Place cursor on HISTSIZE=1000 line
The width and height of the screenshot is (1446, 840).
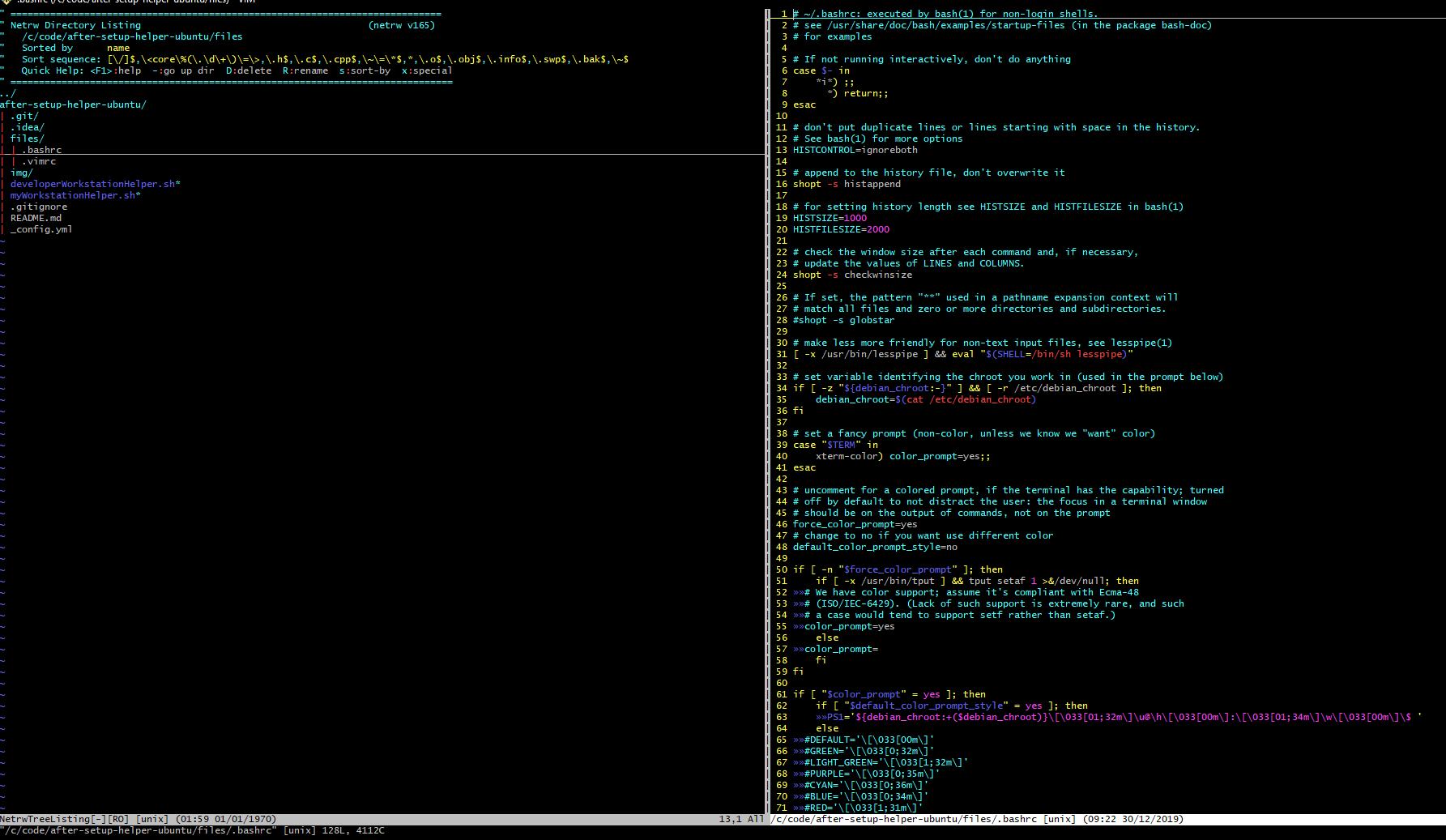click(830, 218)
